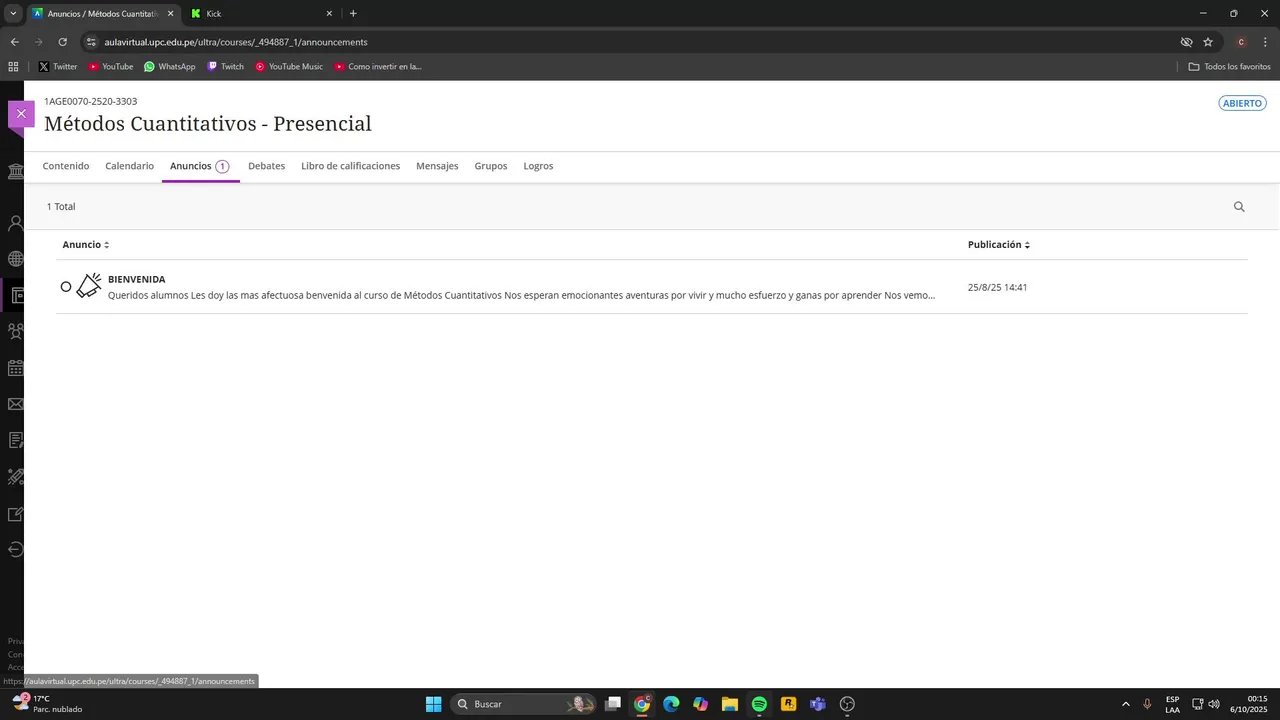The image size is (1280, 720).
Task: Show hidden system tray icons chevron
Action: (x=1126, y=704)
